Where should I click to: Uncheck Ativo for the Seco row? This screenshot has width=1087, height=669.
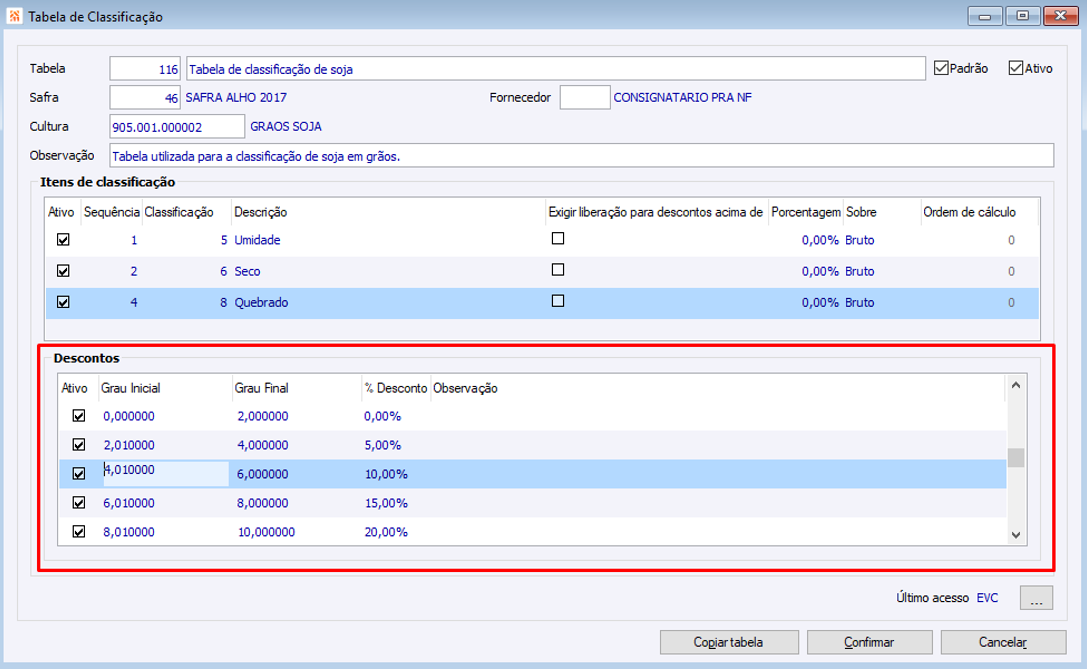(x=63, y=271)
